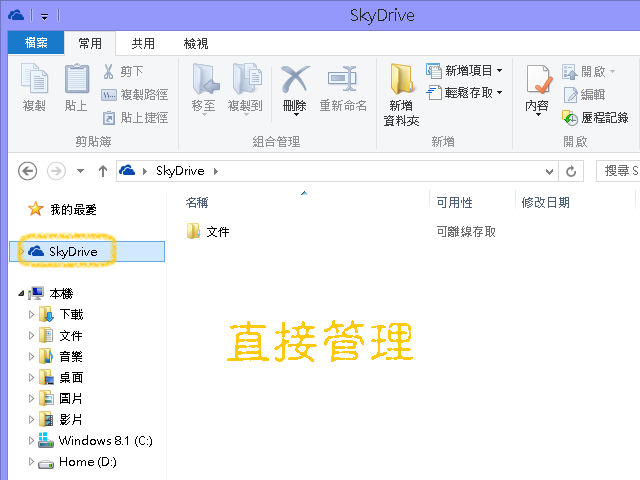
Task: Sort by Date Modified (修改日期) column
Action: tap(545, 202)
